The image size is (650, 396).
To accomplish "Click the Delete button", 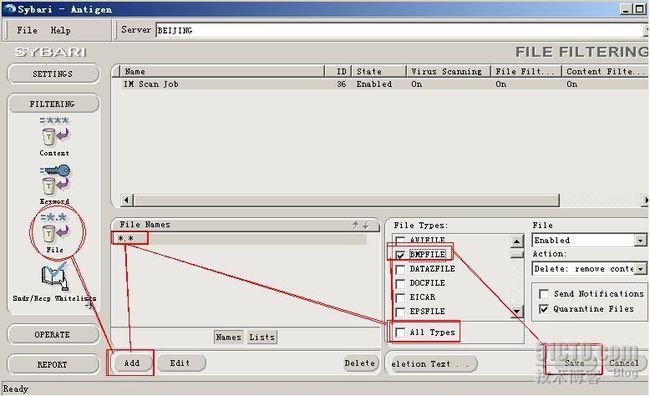I will 360,363.
